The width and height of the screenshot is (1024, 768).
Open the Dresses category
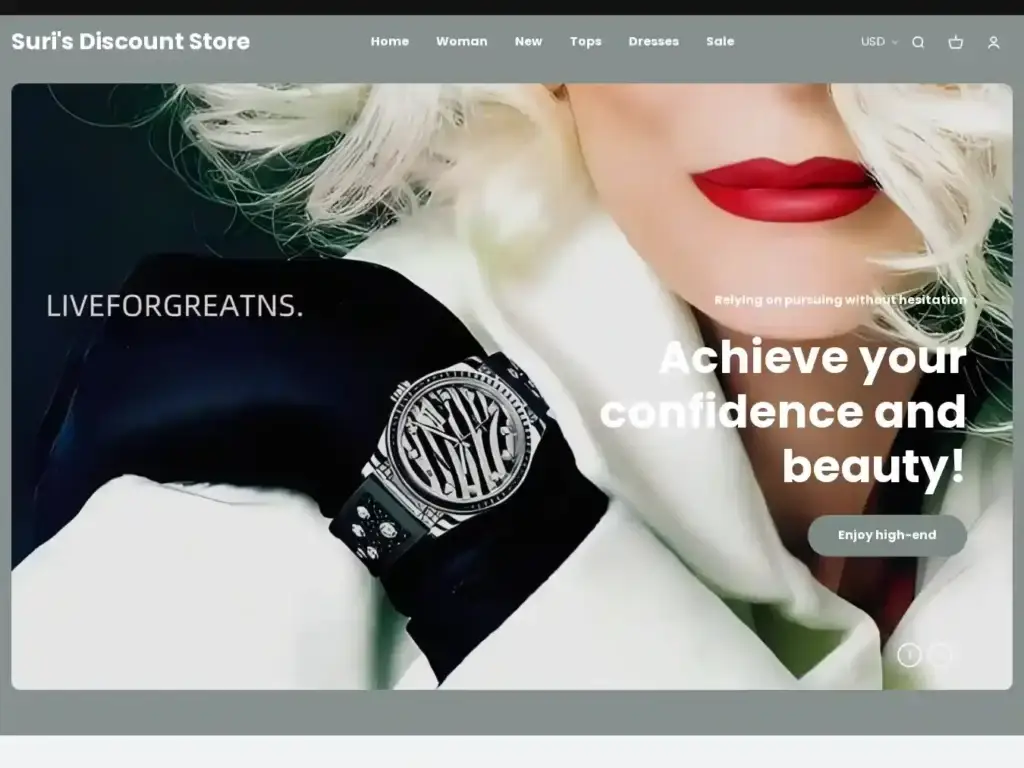653,42
